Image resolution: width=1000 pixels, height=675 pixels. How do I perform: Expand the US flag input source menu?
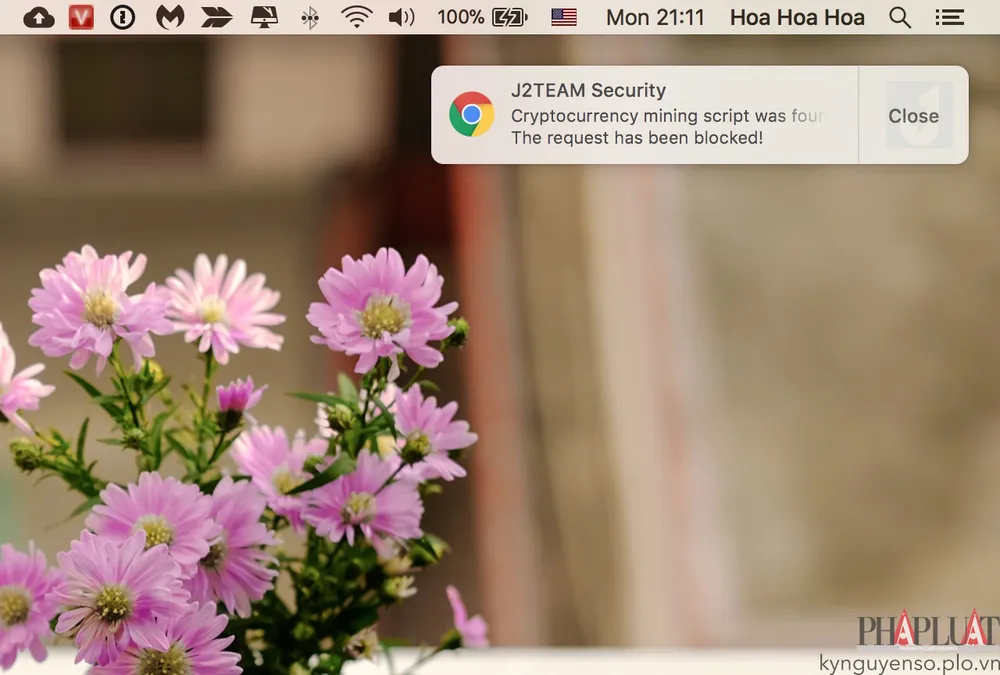[564, 17]
